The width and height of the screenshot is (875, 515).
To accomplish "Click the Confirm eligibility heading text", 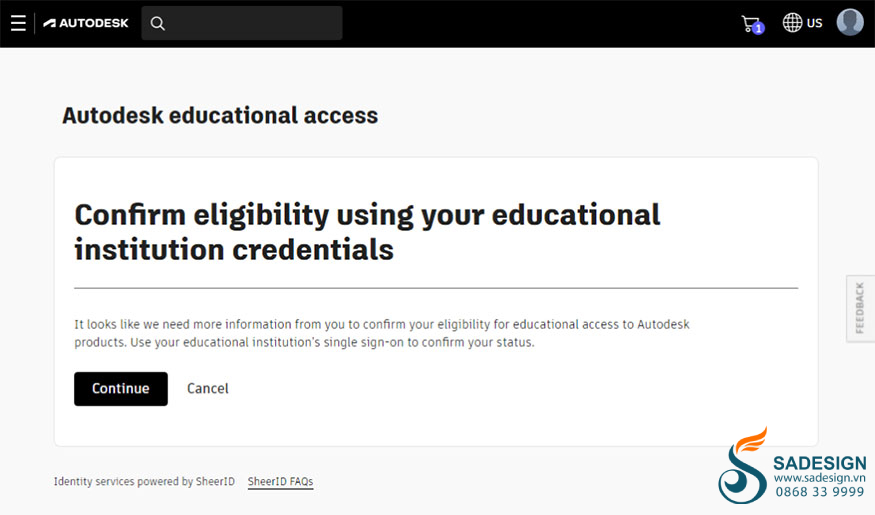I will [367, 232].
